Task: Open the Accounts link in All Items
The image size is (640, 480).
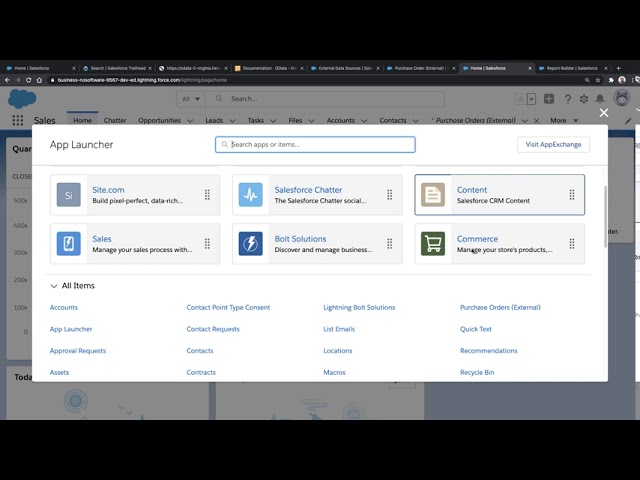Action: pyautogui.click(x=64, y=307)
